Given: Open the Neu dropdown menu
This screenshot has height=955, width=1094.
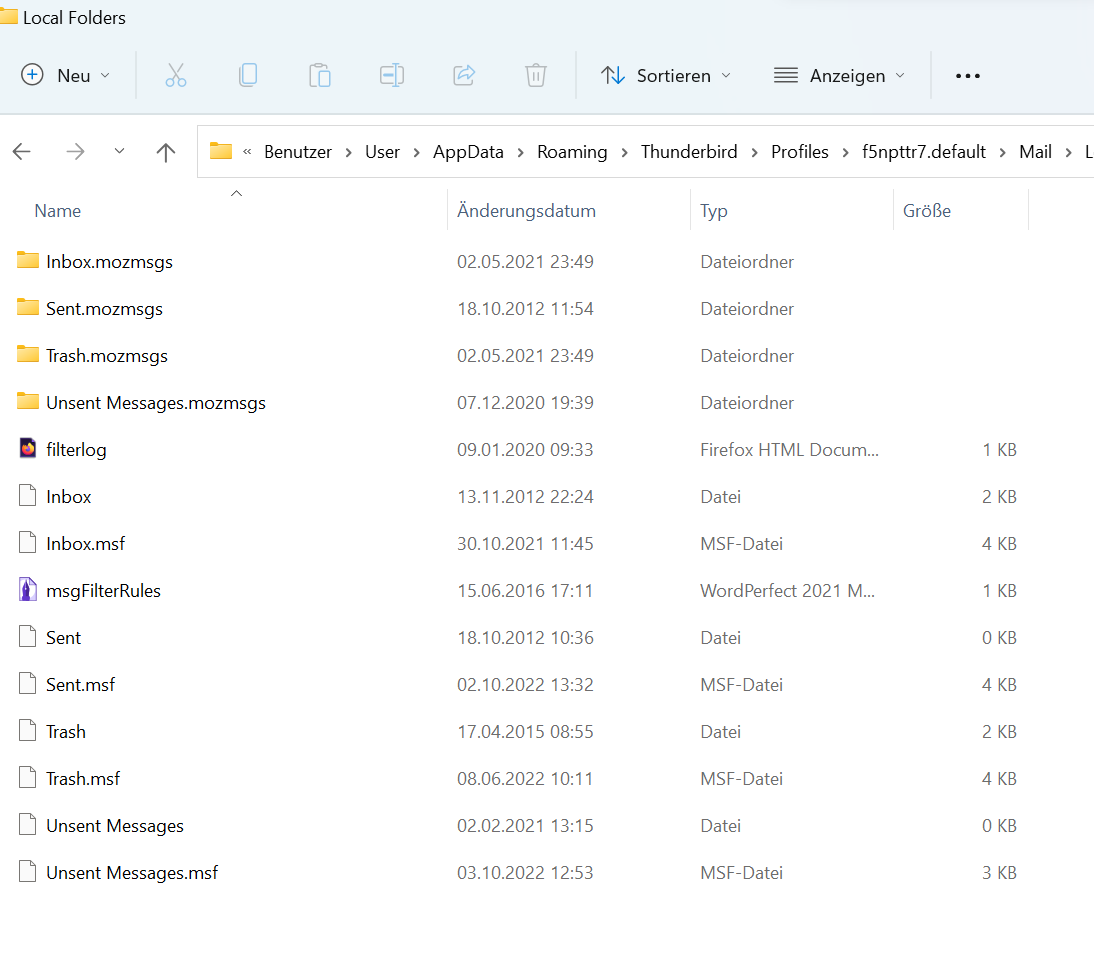Looking at the screenshot, I should click(66, 75).
